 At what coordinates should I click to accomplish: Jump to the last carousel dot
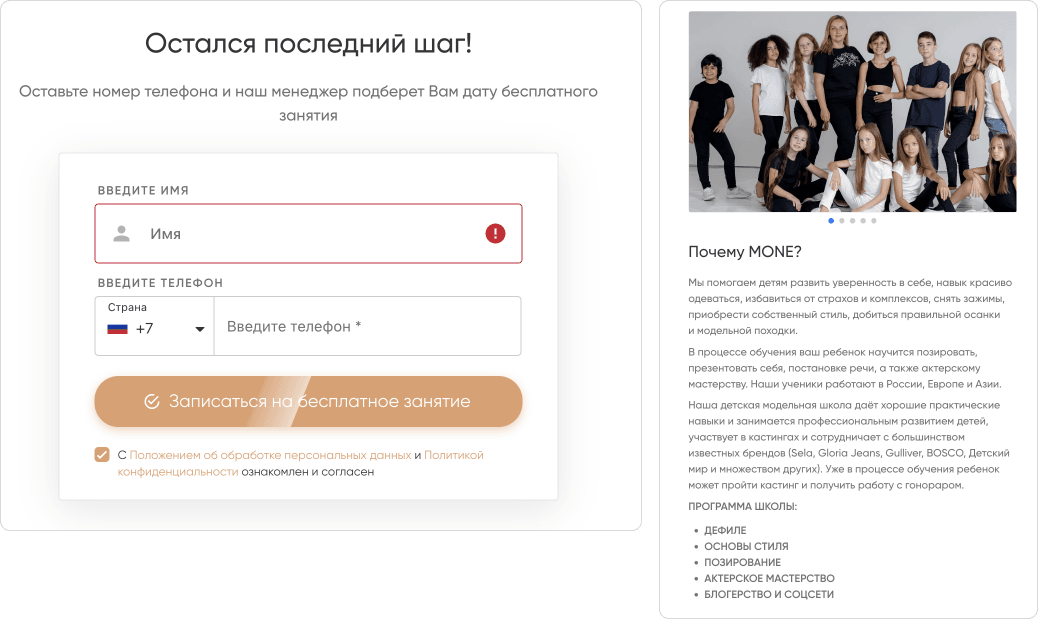coord(874,220)
